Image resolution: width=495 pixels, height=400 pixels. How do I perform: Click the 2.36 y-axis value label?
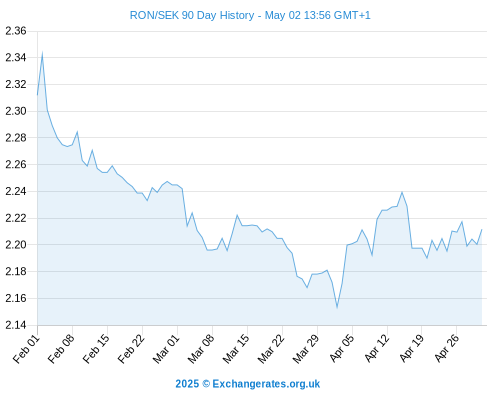pyautogui.click(x=16, y=31)
